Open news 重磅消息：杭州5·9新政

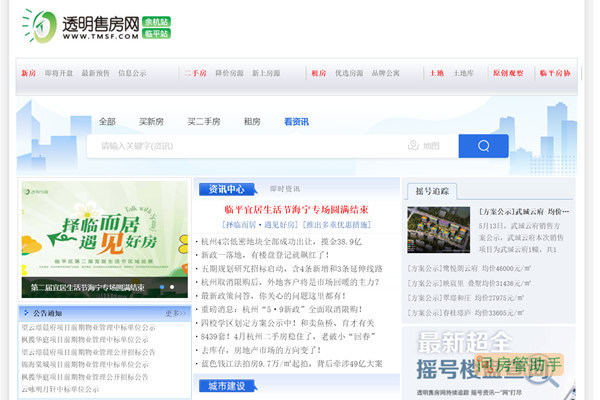point(281,309)
